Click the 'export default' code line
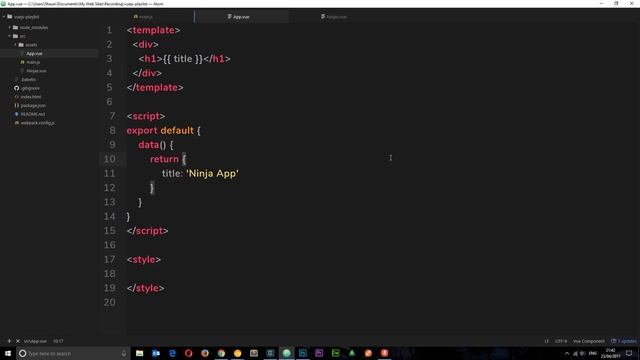 click(x=164, y=131)
